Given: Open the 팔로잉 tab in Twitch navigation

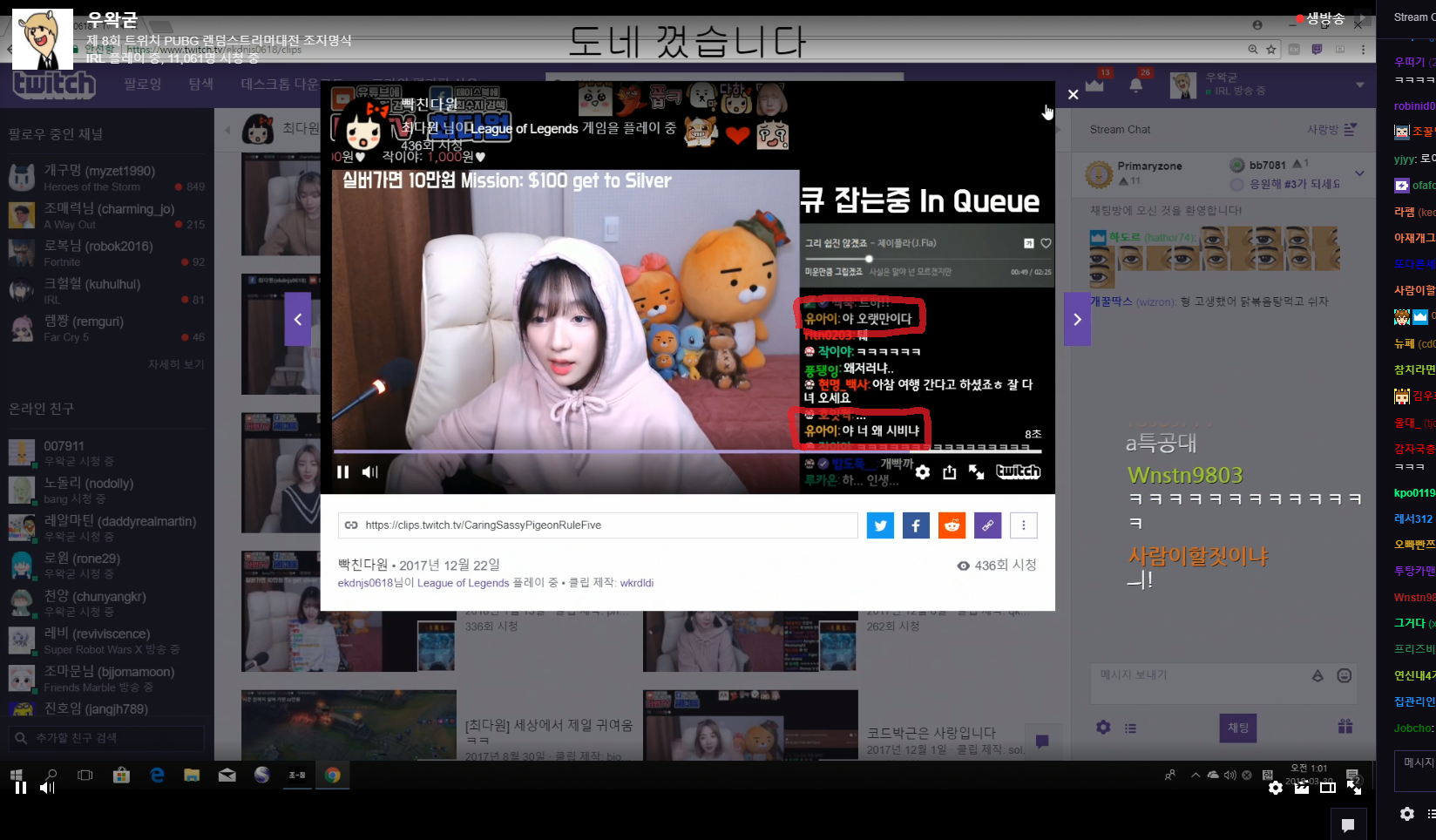Looking at the screenshot, I should click(142, 84).
